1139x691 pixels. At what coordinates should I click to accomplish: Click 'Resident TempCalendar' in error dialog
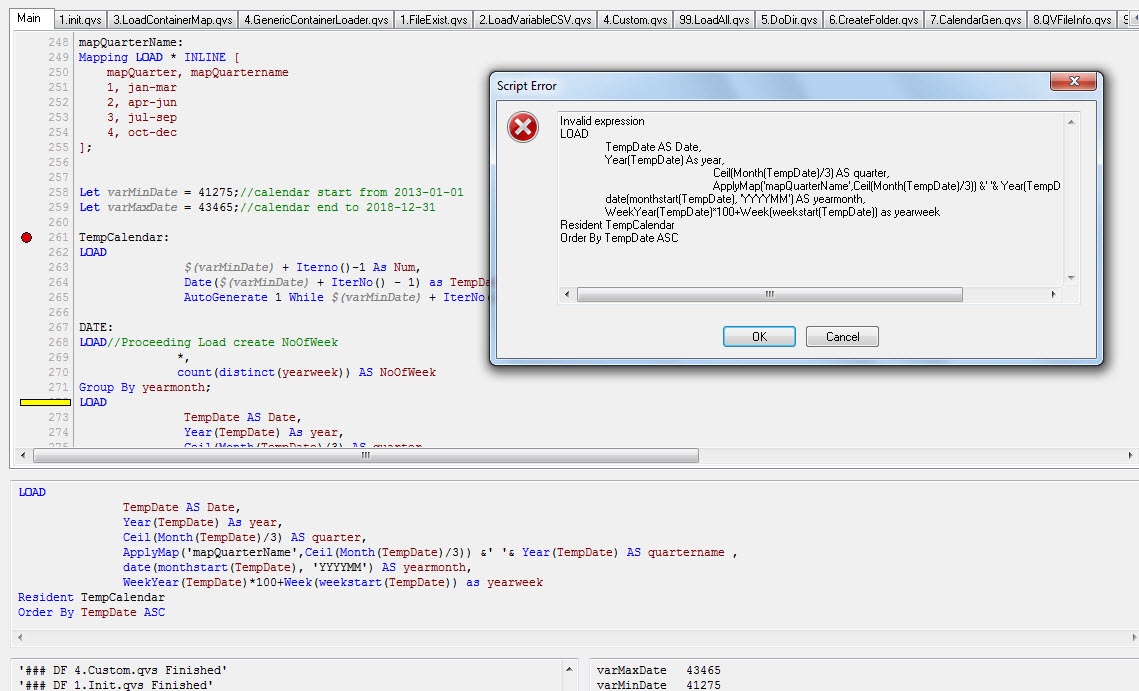pyautogui.click(x=617, y=225)
